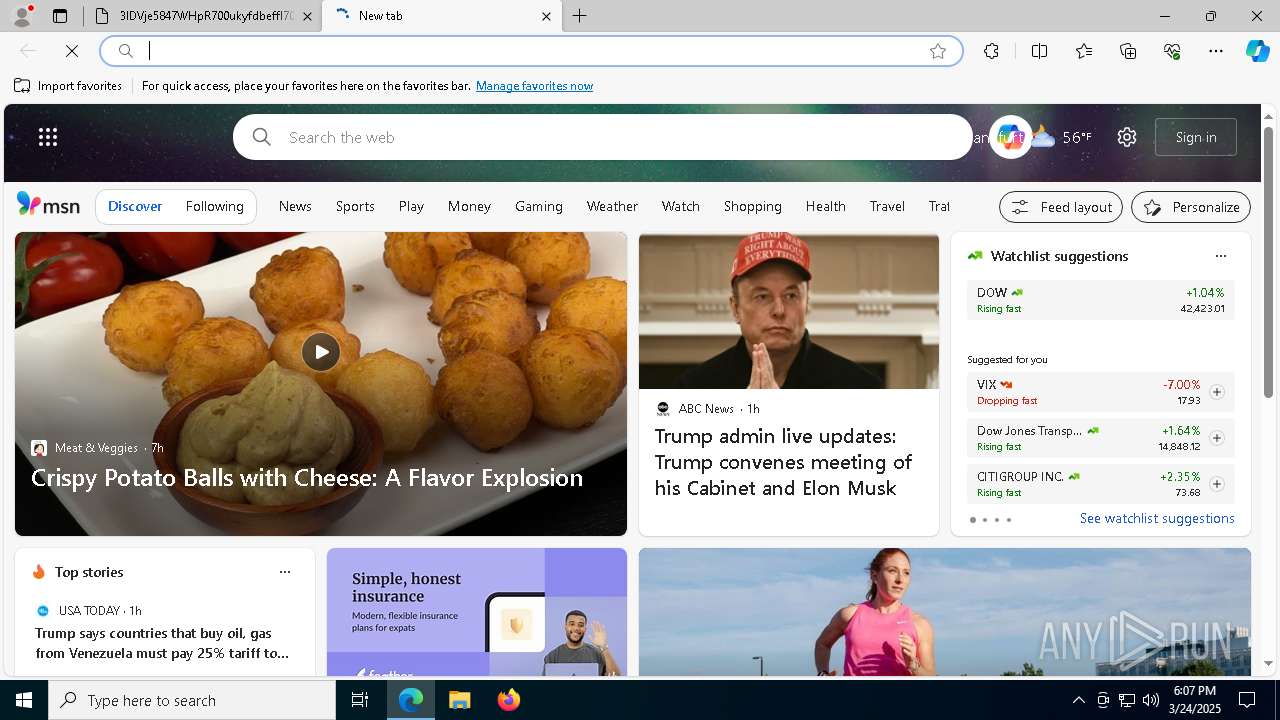
Task: Open the insurance ad thumbnail
Action: click(477, 612)
